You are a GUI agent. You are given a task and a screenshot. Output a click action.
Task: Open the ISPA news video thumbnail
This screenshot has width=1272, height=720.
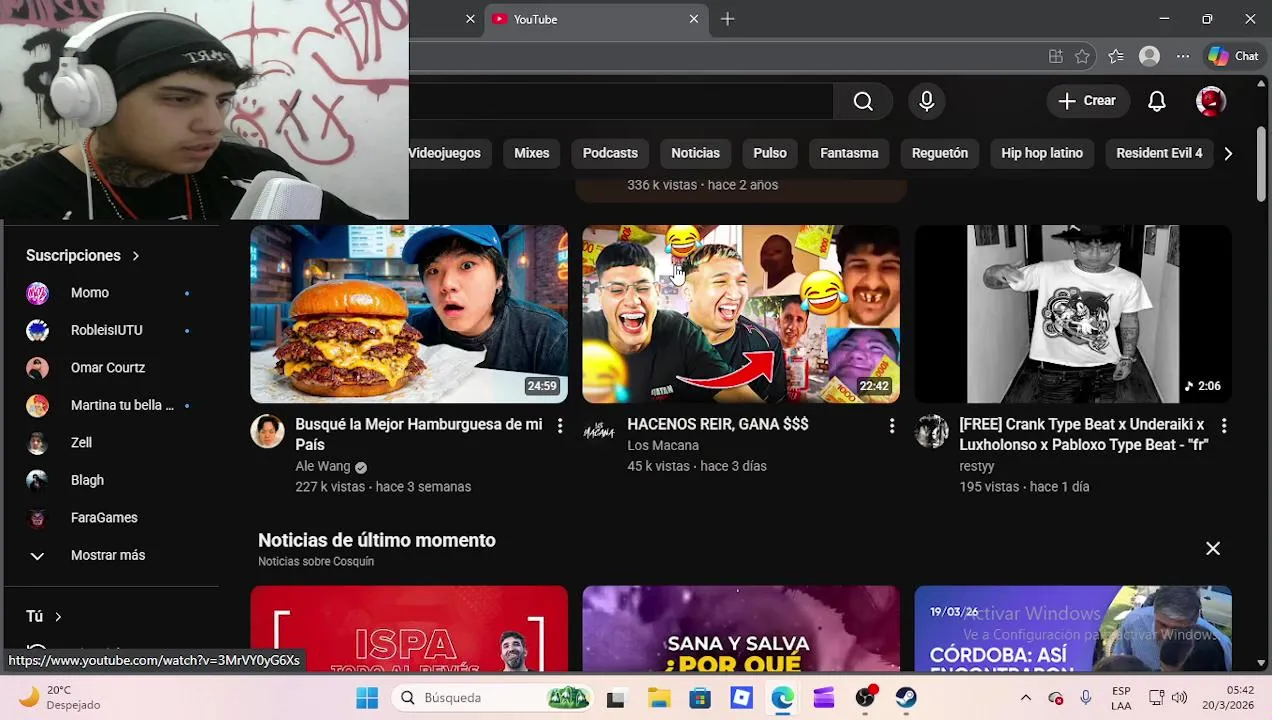pos(409,628)
